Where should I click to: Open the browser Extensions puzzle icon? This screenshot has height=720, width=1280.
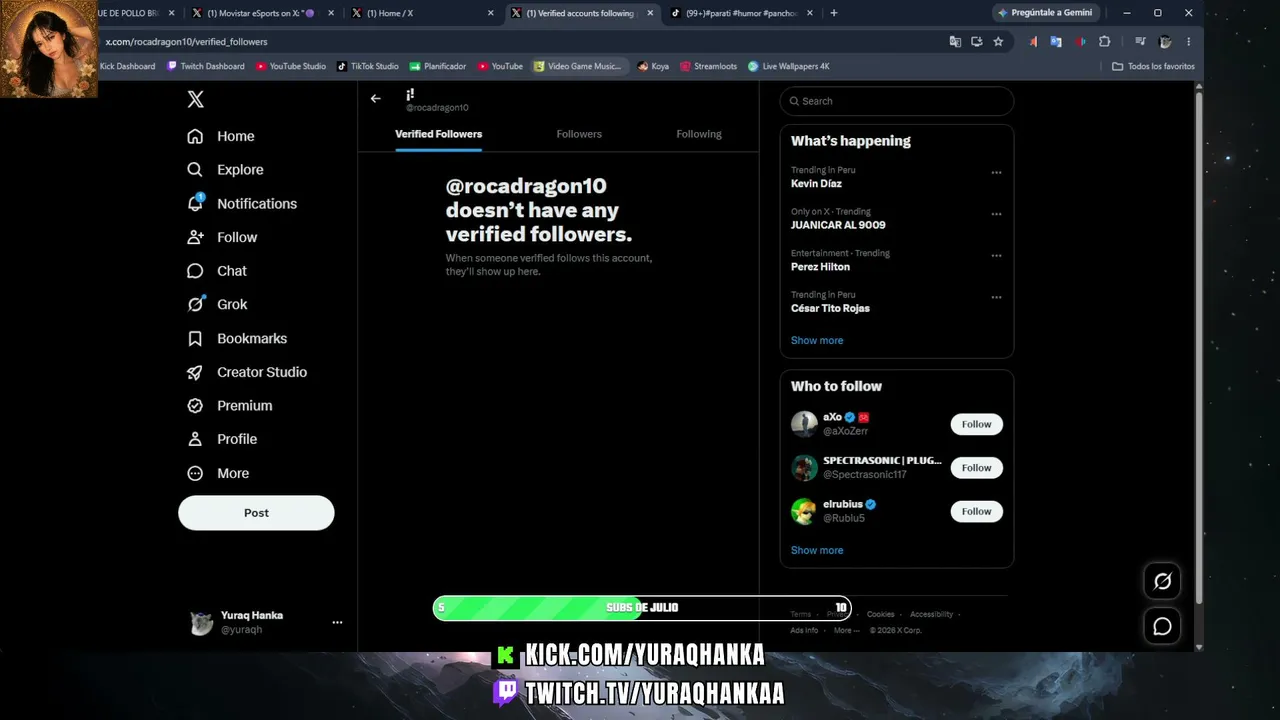pos(1104,42)
